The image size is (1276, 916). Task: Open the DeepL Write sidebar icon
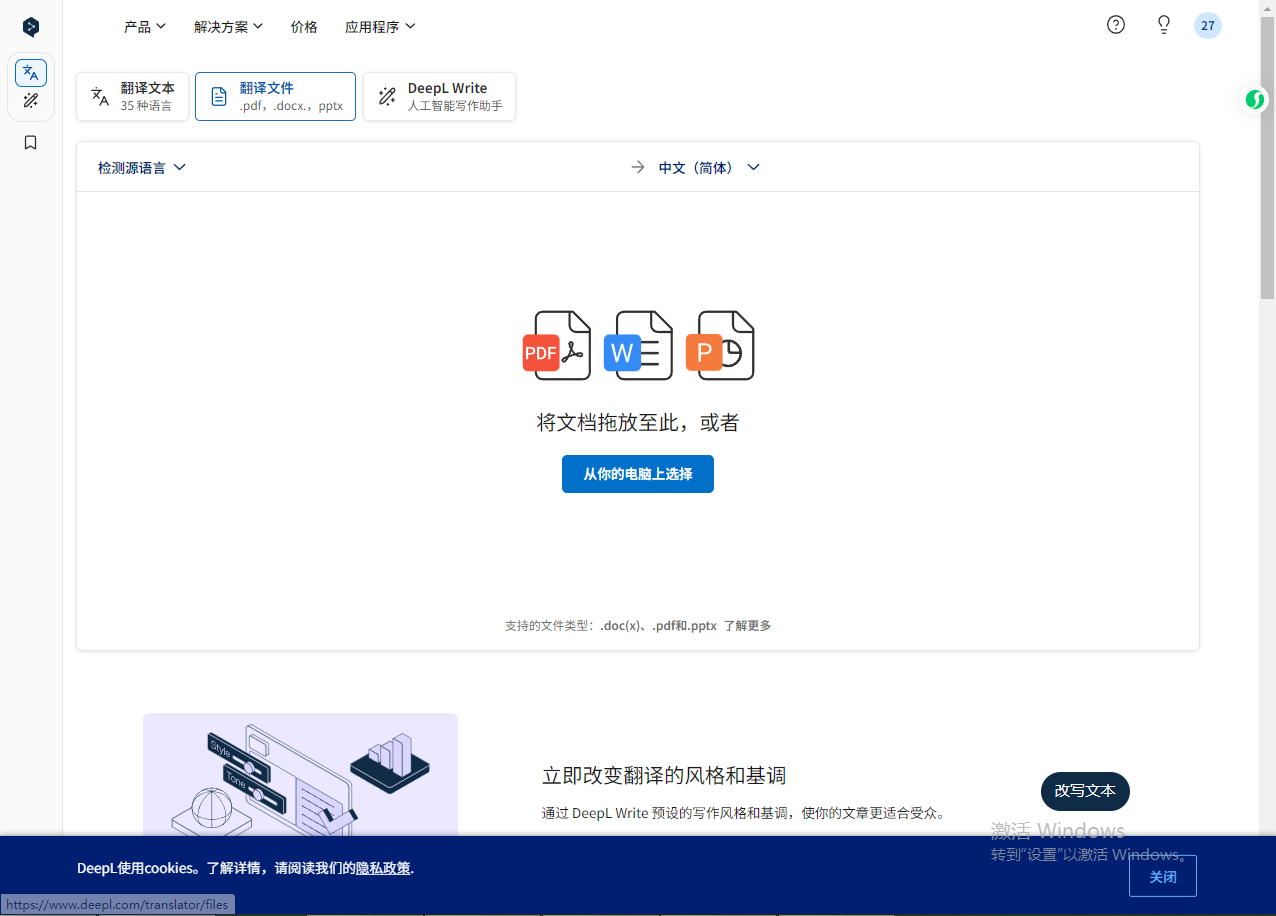pyautogui.click(x=31, y=101)
